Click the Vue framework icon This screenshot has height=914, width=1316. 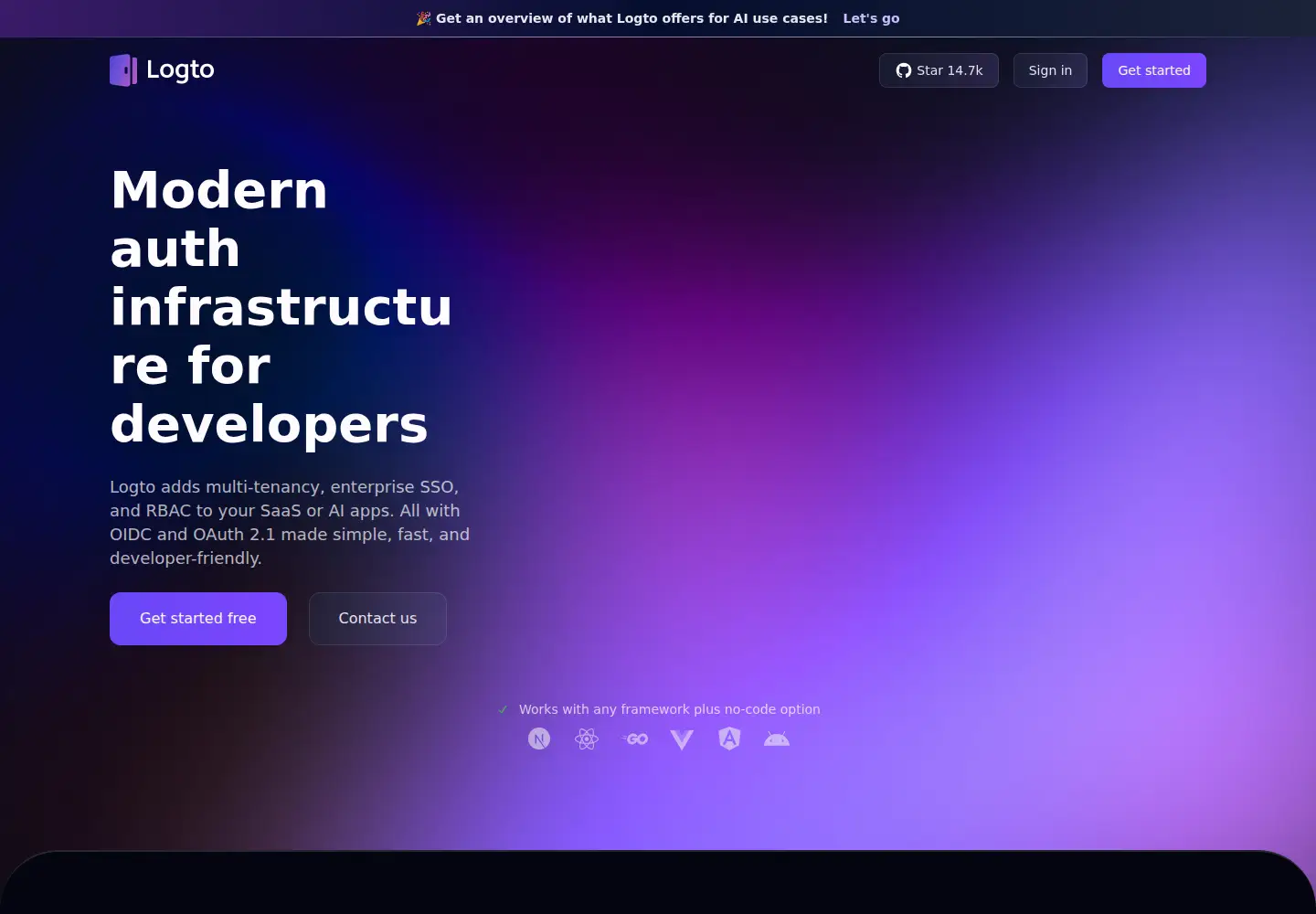click(x=682, y=739)
